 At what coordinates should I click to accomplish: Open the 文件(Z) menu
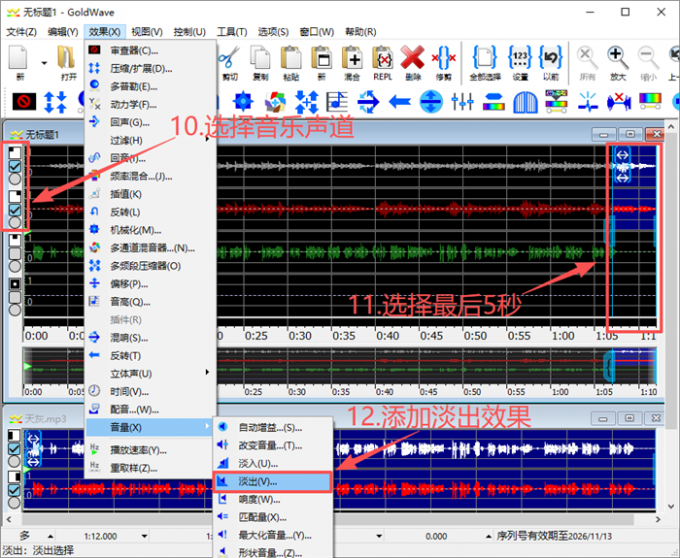(21, 32)
